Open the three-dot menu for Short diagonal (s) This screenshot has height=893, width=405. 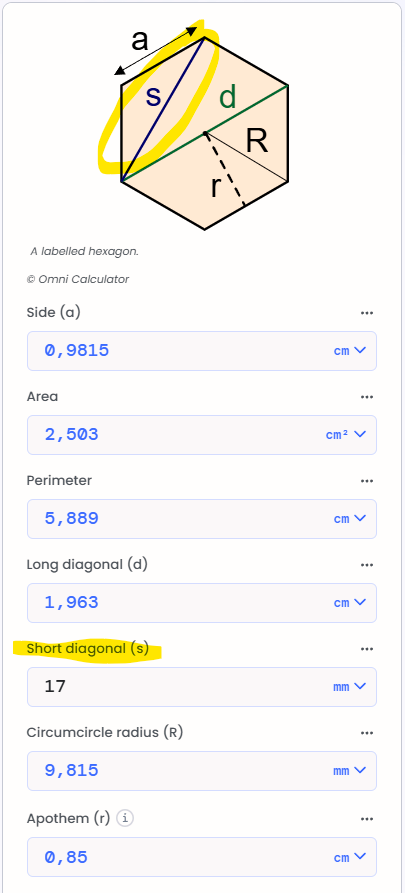click(x=367, y=649)
